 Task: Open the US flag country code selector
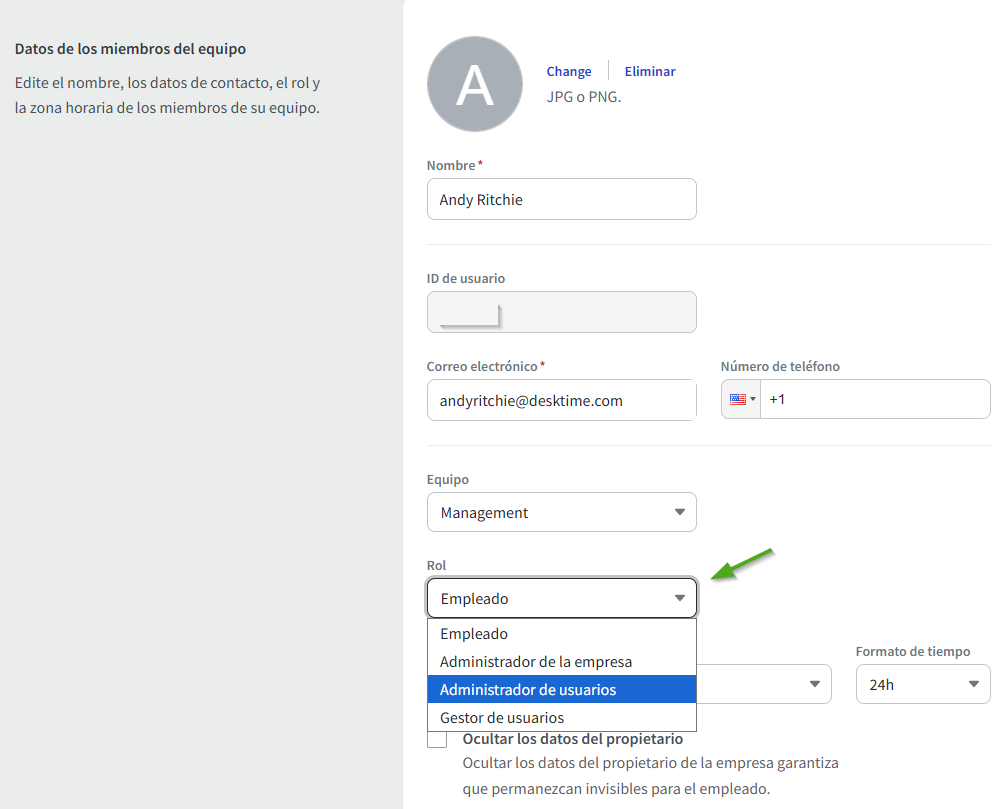(x=741, y=399)
